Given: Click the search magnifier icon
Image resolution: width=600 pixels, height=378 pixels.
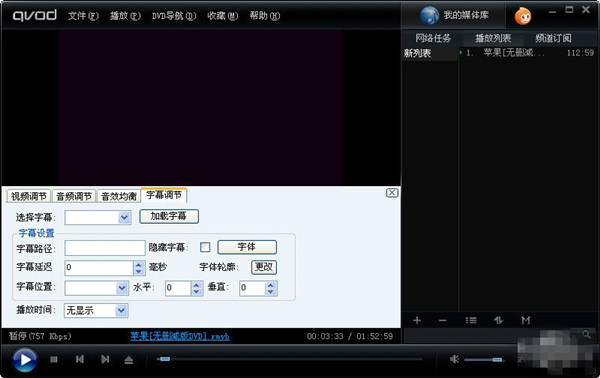Looking at the screenshot, I should pyautogui.click(x=586, y=335).
